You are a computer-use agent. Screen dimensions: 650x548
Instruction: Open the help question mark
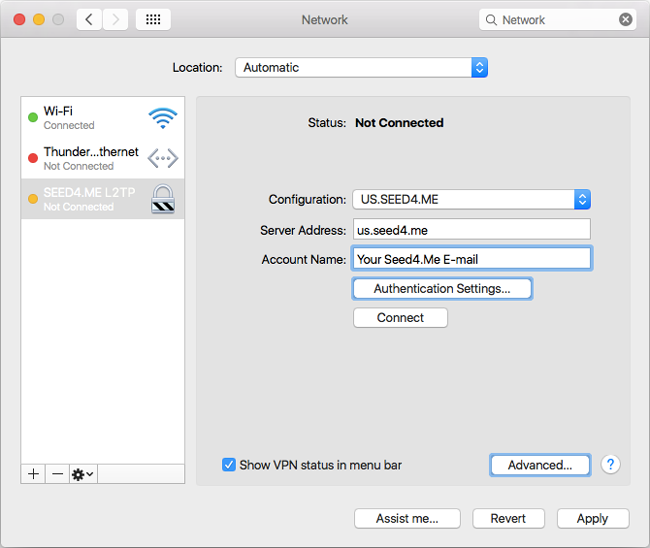tap(610, 464)
